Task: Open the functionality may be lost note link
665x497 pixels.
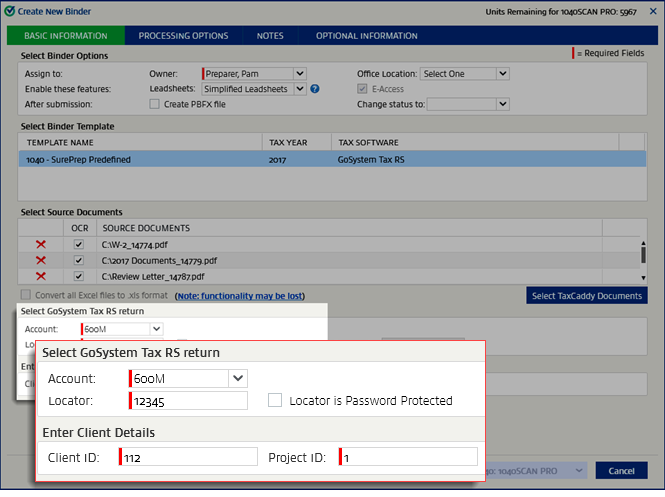Action: [x=240, y=296]
